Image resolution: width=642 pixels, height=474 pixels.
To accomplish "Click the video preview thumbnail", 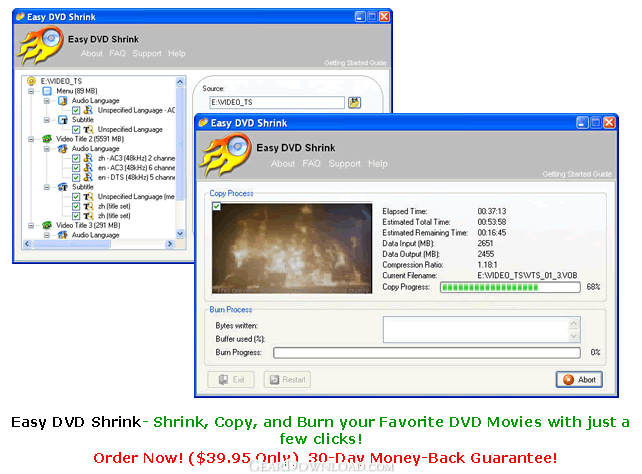I will pyautogui.click(x=292, y=248).
